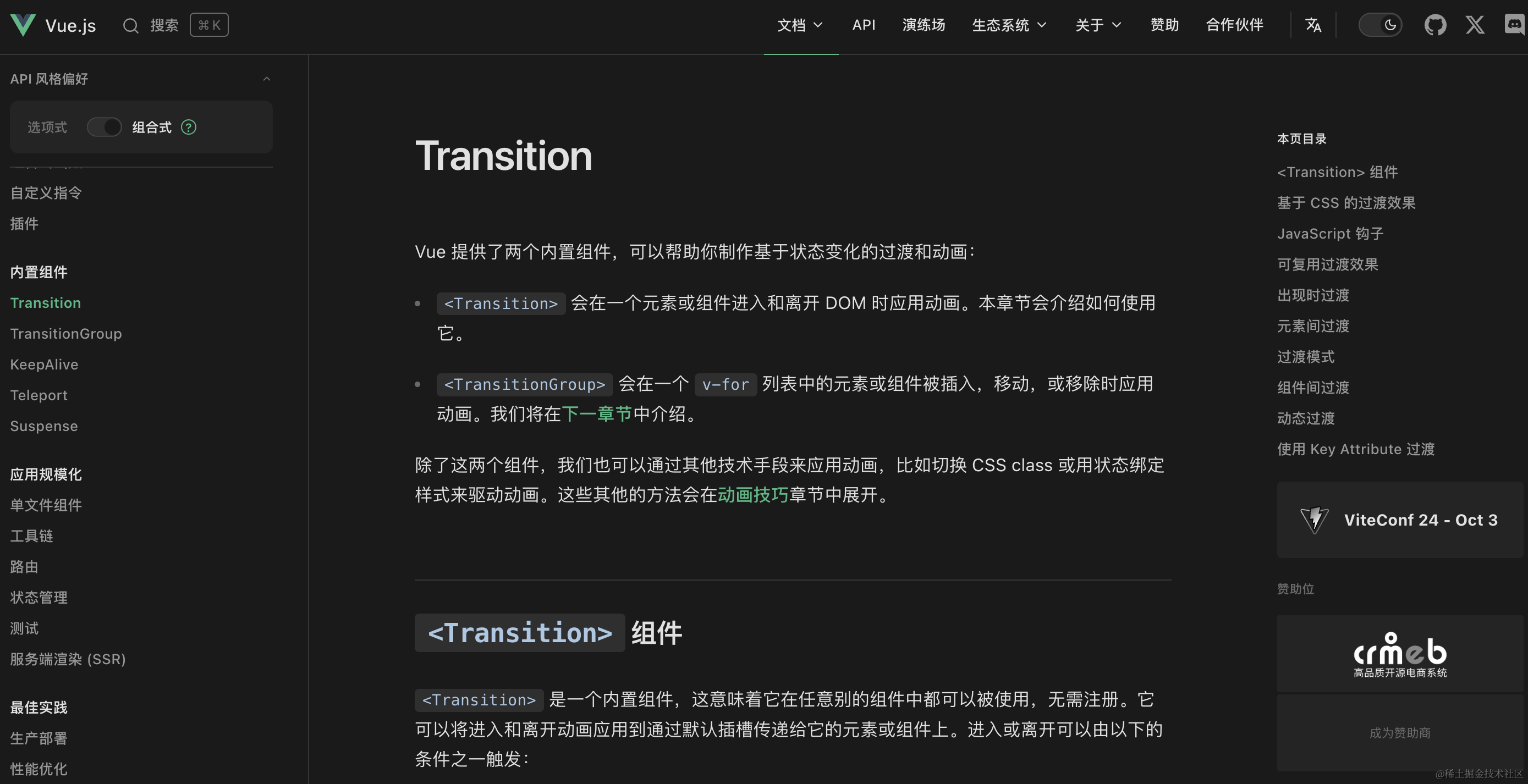Click the 成为赞助商 button

click(x=1399, y=733)
